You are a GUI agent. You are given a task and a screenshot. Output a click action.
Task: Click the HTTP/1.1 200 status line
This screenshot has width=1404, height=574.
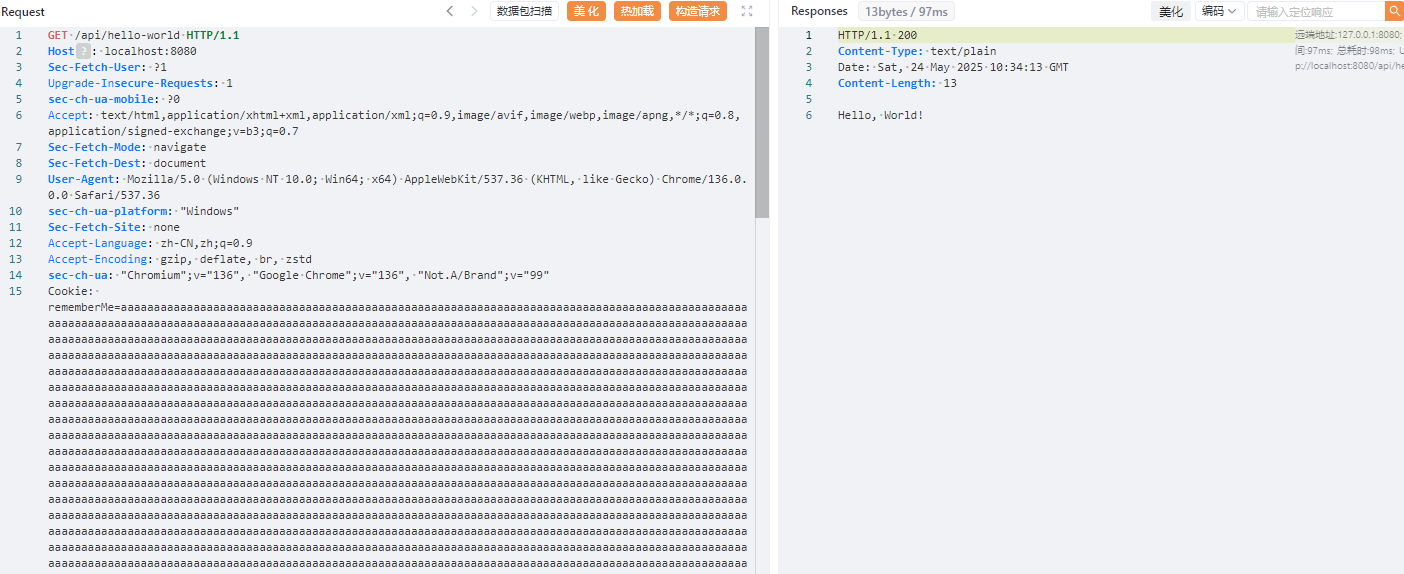point(877,35)
